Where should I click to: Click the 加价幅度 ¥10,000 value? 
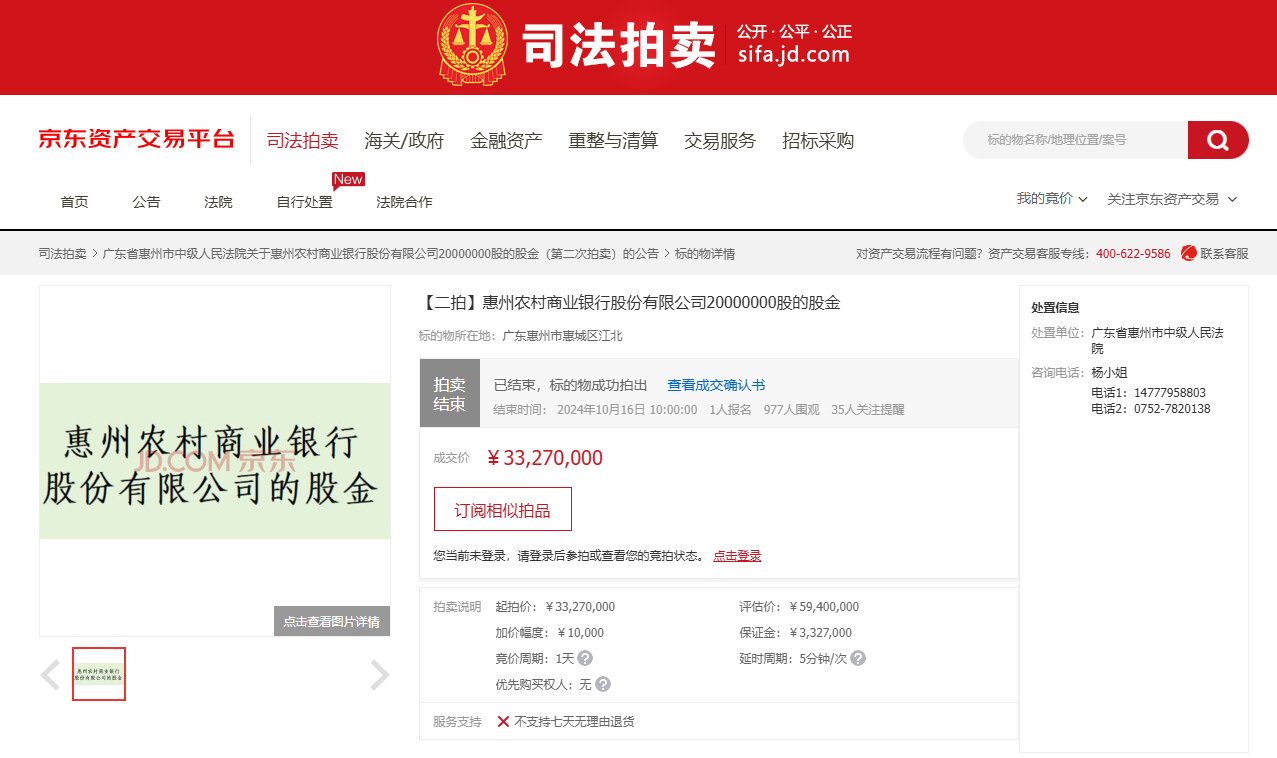[580, 633]
